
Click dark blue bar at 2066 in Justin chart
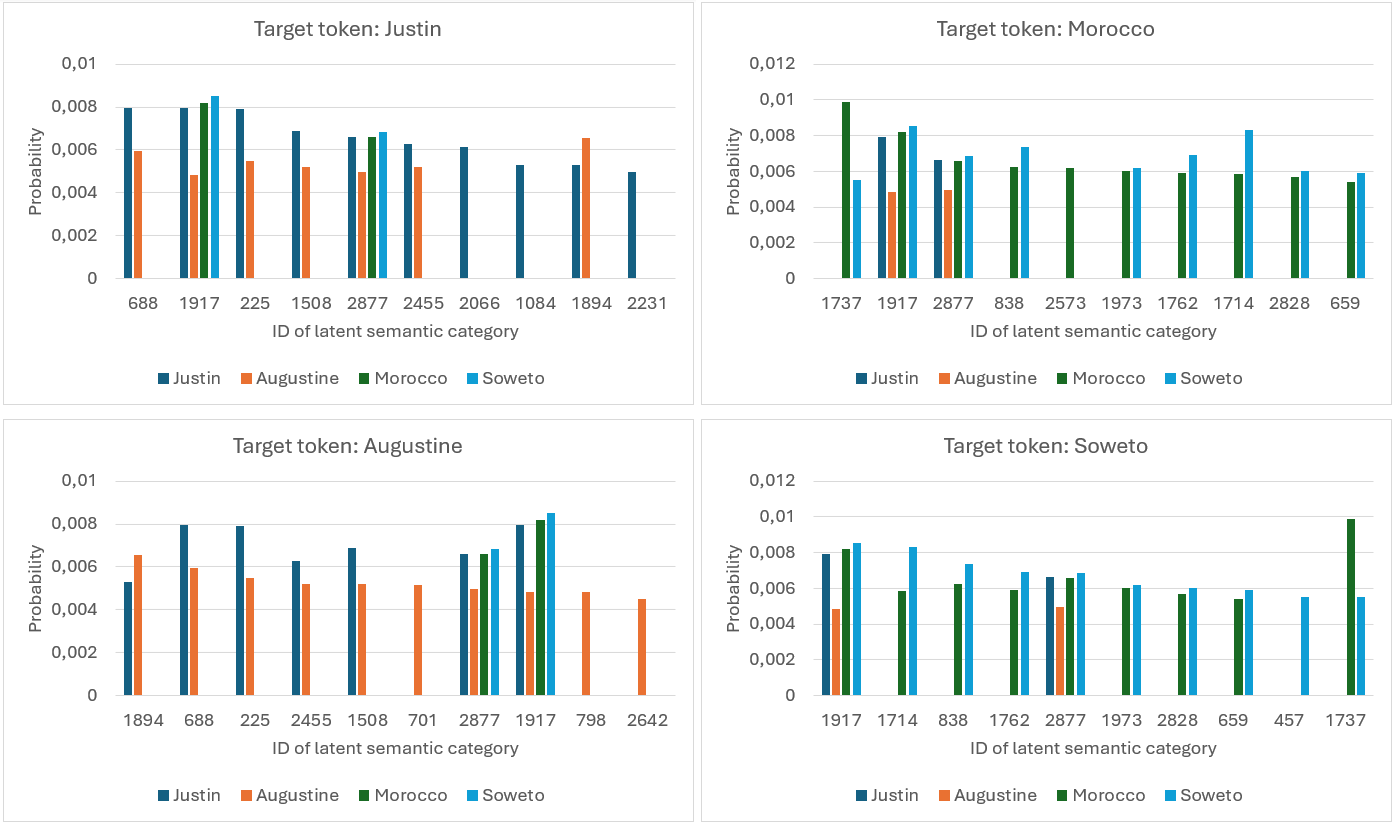(464, 213)
